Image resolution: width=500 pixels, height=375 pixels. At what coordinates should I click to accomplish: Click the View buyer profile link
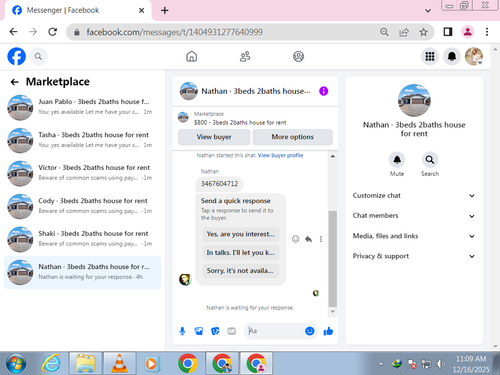280,155
